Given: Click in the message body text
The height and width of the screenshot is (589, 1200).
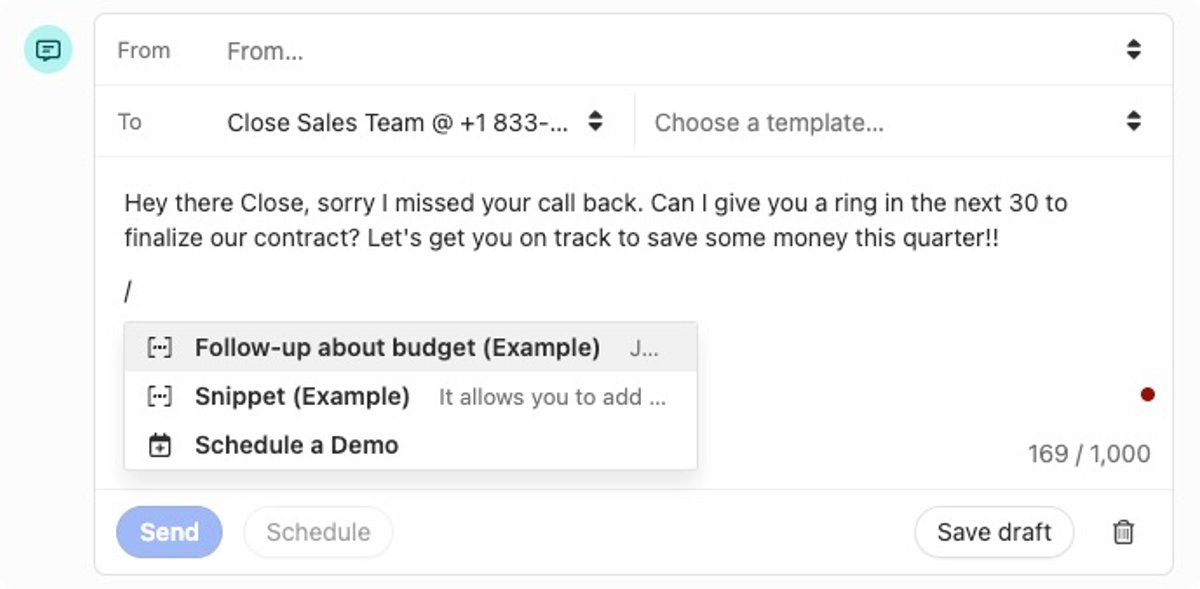Looking at the screenshot, I should click(596, 221).
